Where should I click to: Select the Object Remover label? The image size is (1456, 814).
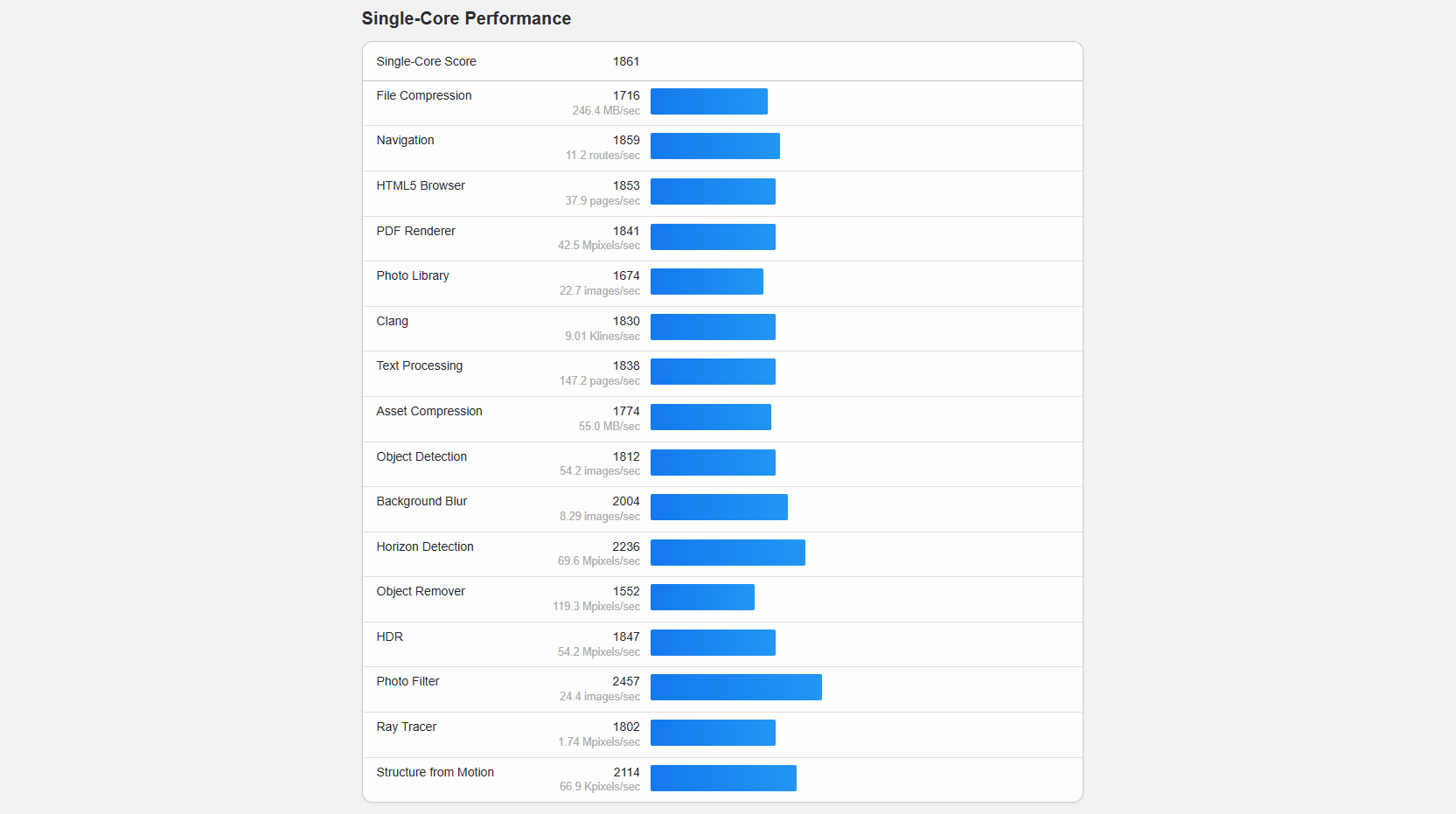[421, 591]
